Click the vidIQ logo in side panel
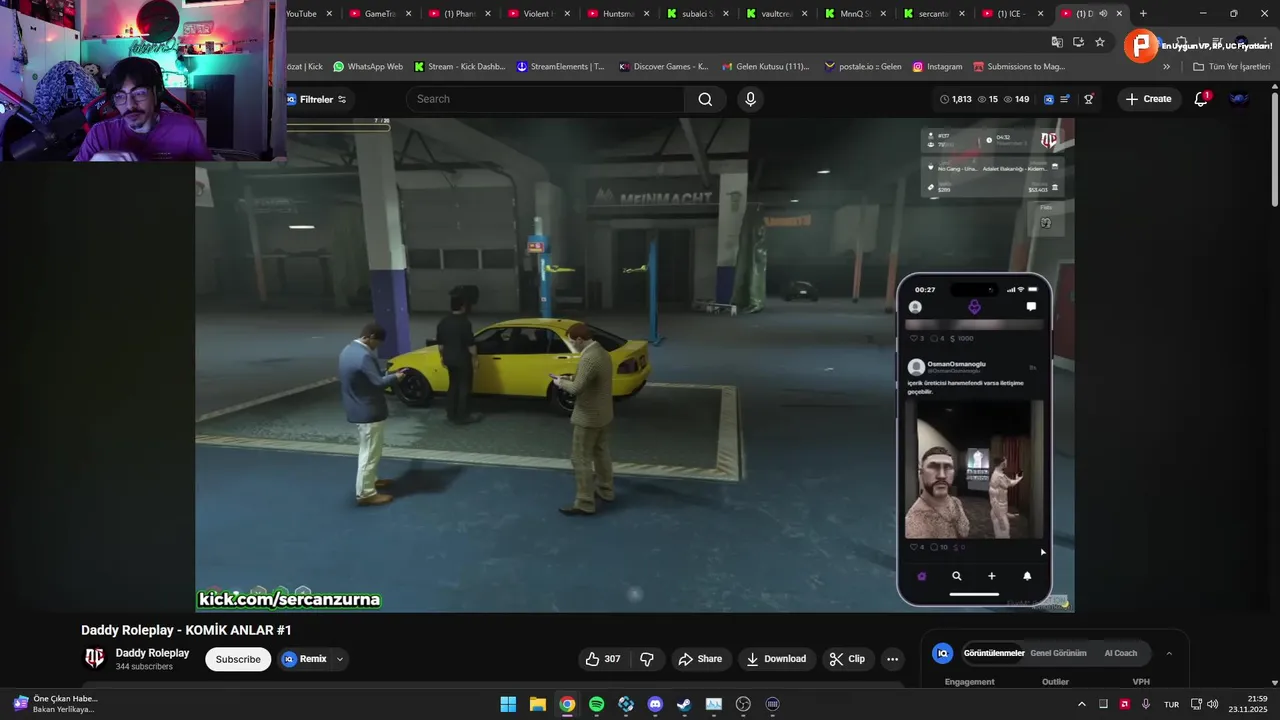The height and width of the screenshot is (720, 1280). coord(942,653)
